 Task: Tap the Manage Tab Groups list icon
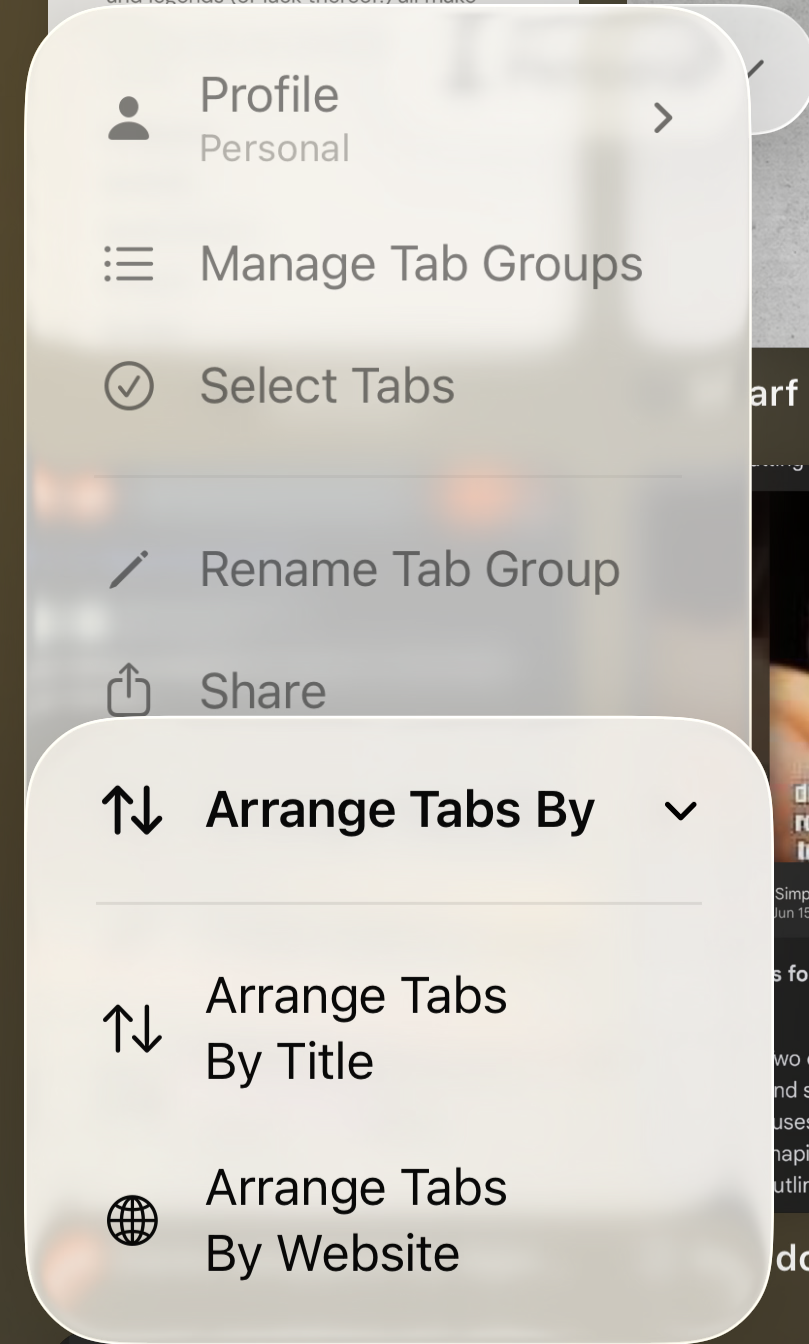point(129,265)
